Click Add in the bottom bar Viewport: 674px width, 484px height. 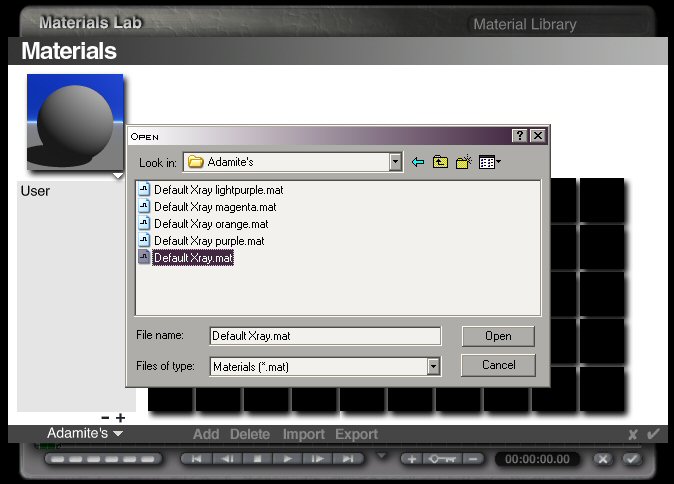point(206,434)
